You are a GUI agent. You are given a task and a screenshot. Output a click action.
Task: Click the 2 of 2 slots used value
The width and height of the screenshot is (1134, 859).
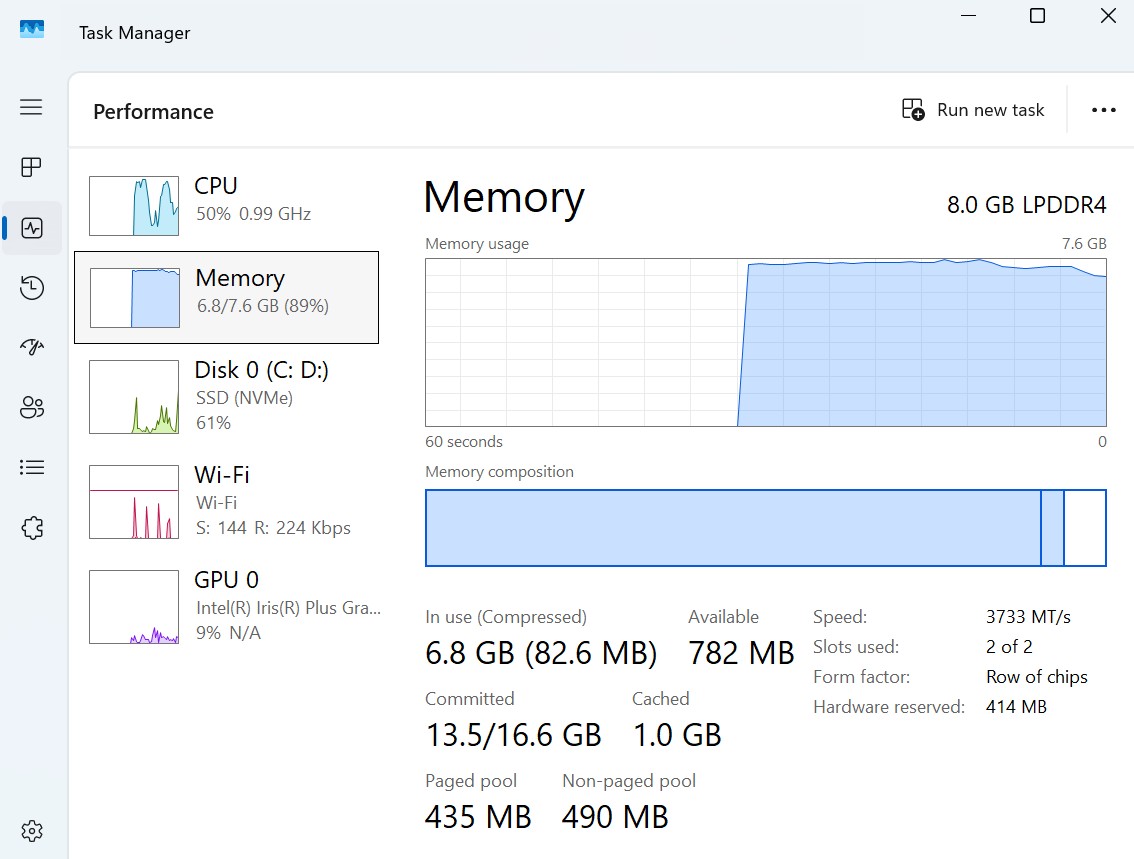[x=1009, y=646]
